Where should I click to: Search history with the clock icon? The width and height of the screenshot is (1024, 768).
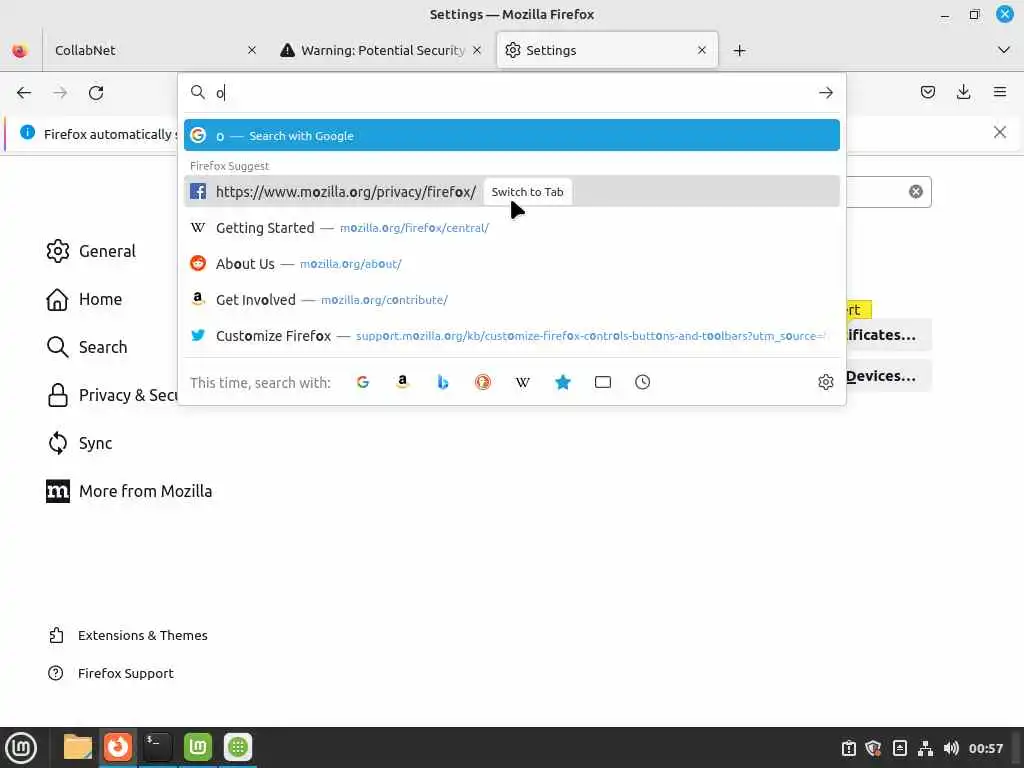(x=643, y=382)
